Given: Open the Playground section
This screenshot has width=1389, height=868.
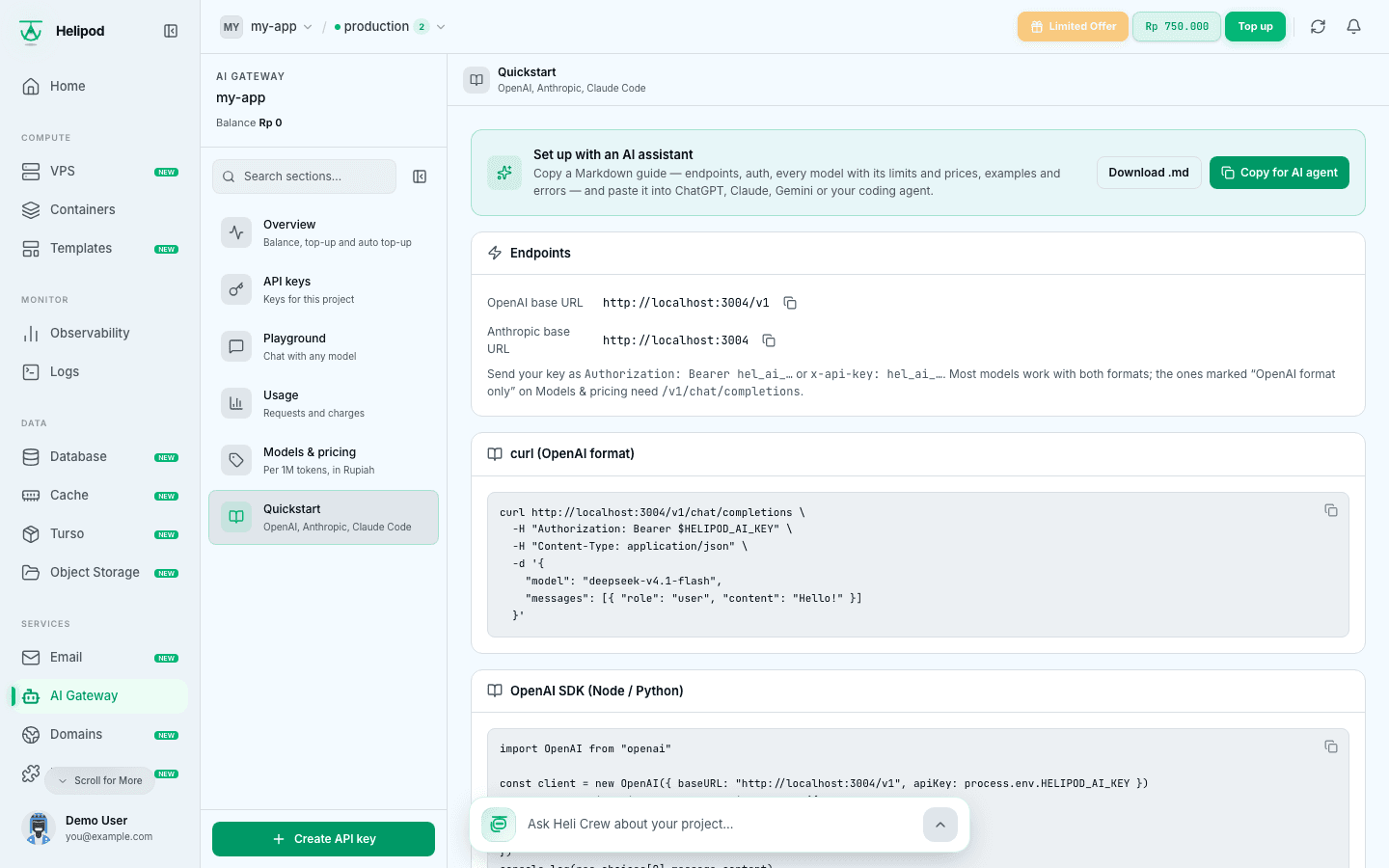Looking at the screenshot, I should 323,346.
